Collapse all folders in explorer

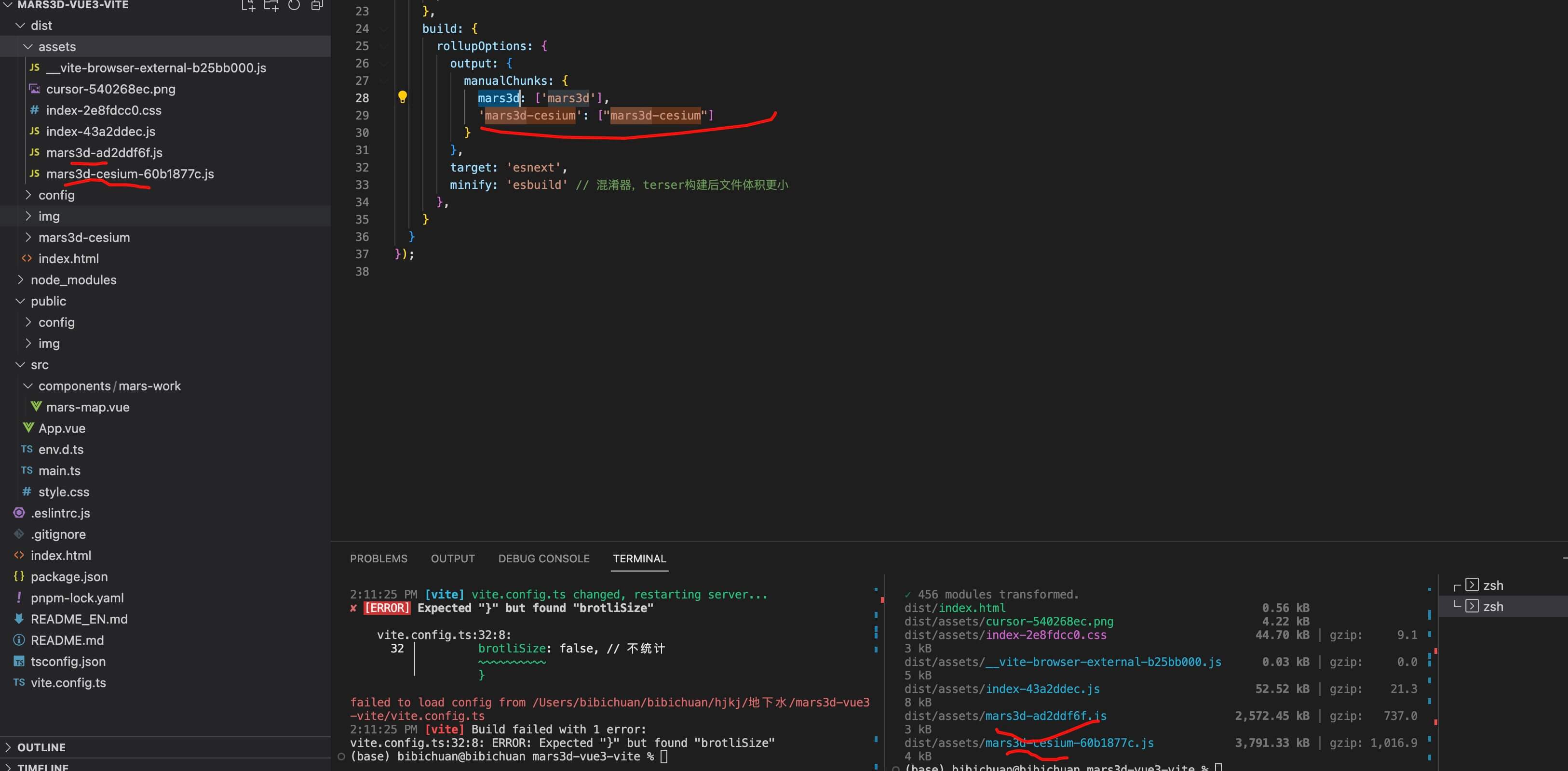[317, 5]
